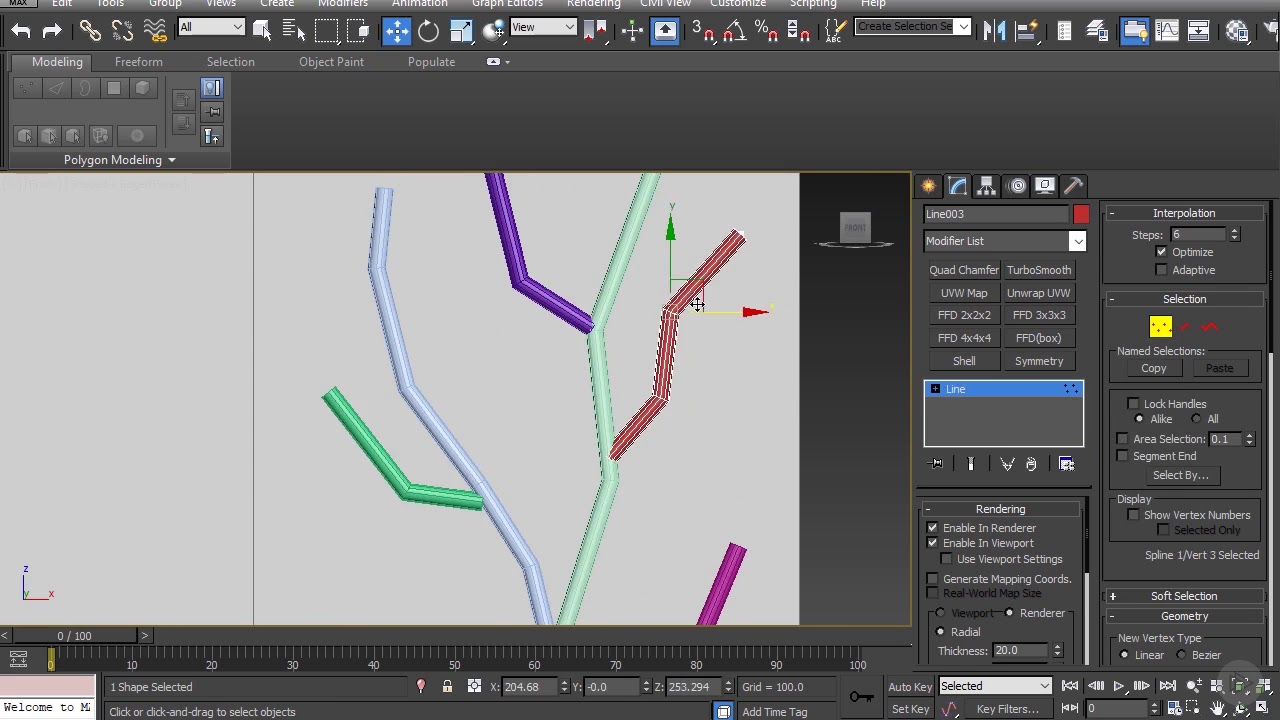This screenshot has width=1280, height=720.
Task: Click the Shell modifier button
Action: click(964, 361)
